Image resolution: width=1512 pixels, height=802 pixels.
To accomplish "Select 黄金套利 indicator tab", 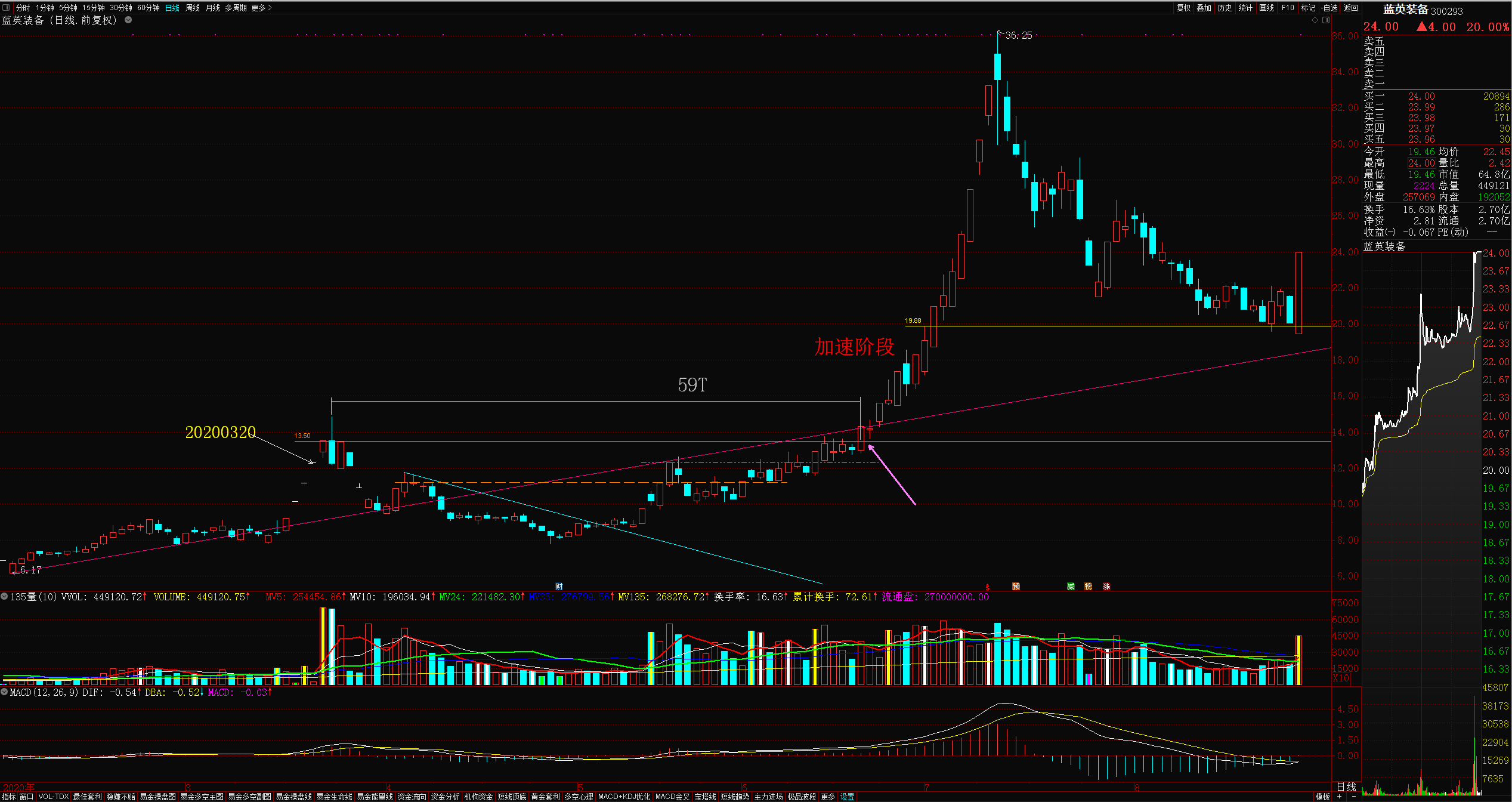I will (x=546, y=797).
